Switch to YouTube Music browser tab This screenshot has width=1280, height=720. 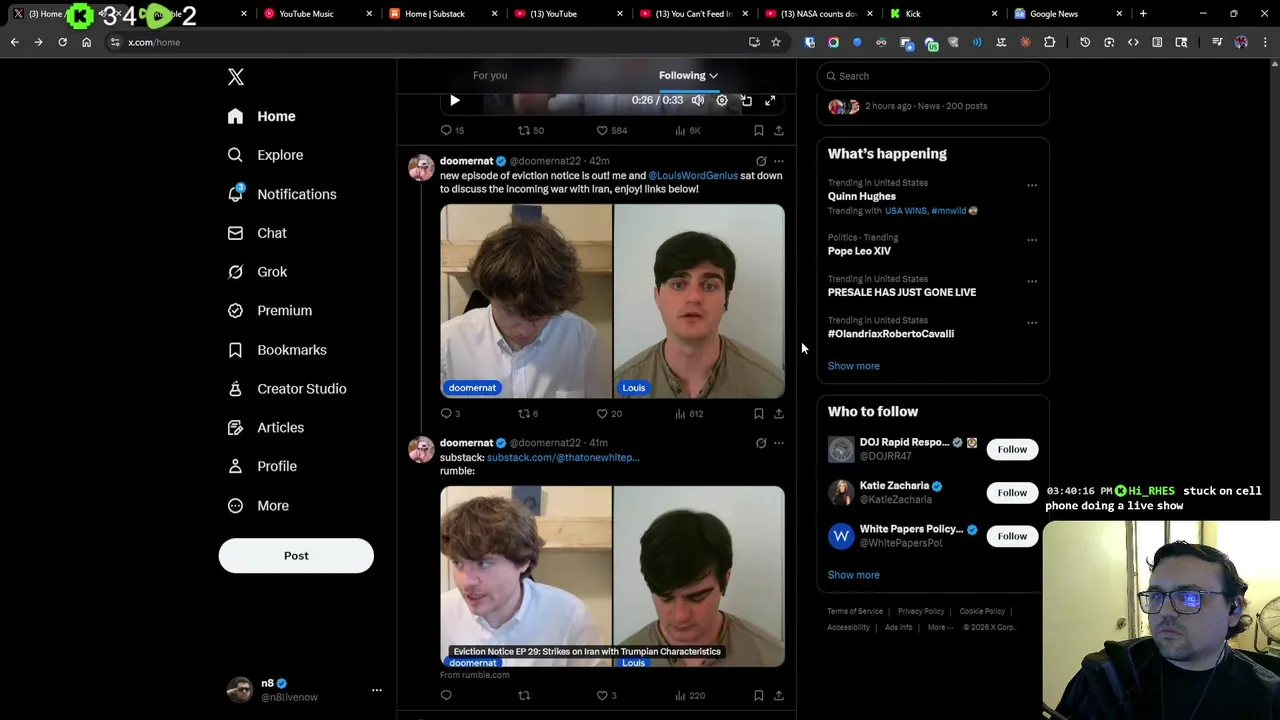point(318,14)
